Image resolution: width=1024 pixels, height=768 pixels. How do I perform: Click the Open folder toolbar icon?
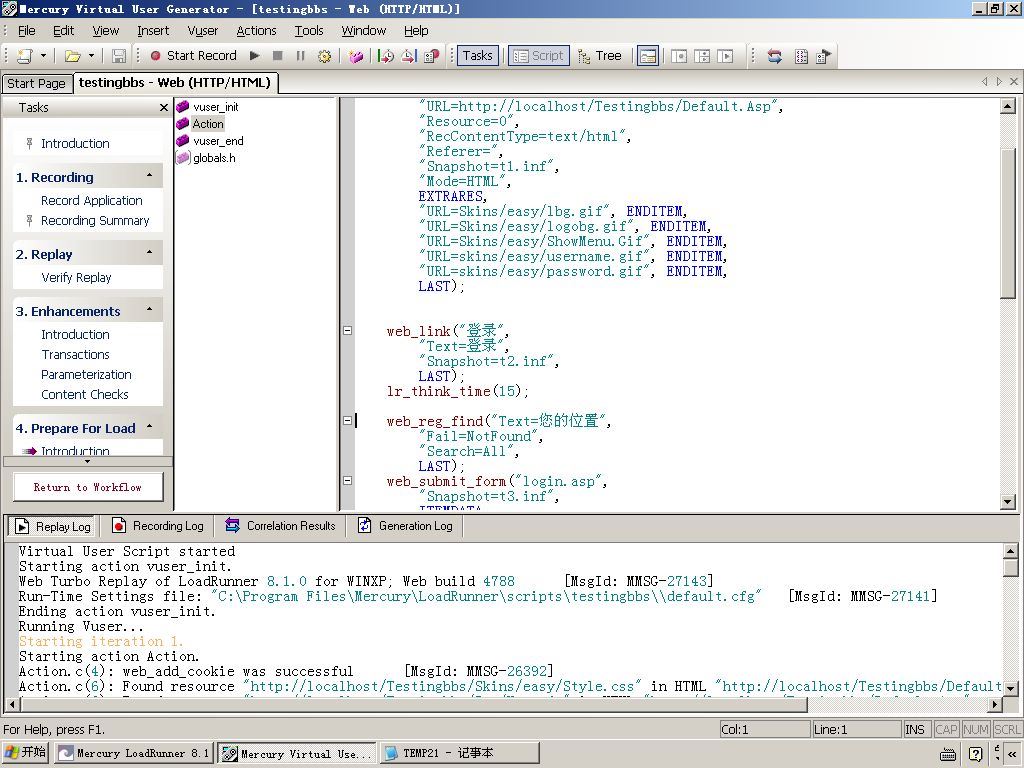pyautogui.click(x=72, y=56)
